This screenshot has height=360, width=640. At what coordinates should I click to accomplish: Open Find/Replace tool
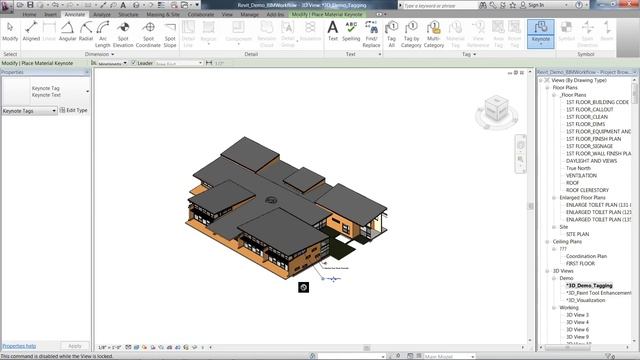click(x=371, y=35)
